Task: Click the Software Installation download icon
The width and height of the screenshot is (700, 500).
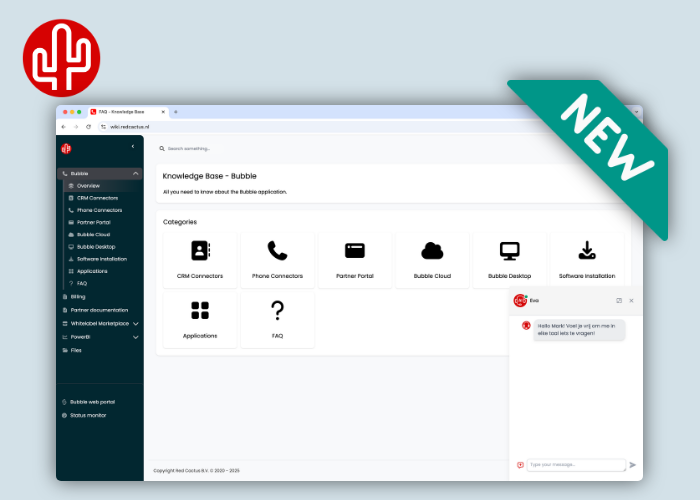Action: pos(587,251)
